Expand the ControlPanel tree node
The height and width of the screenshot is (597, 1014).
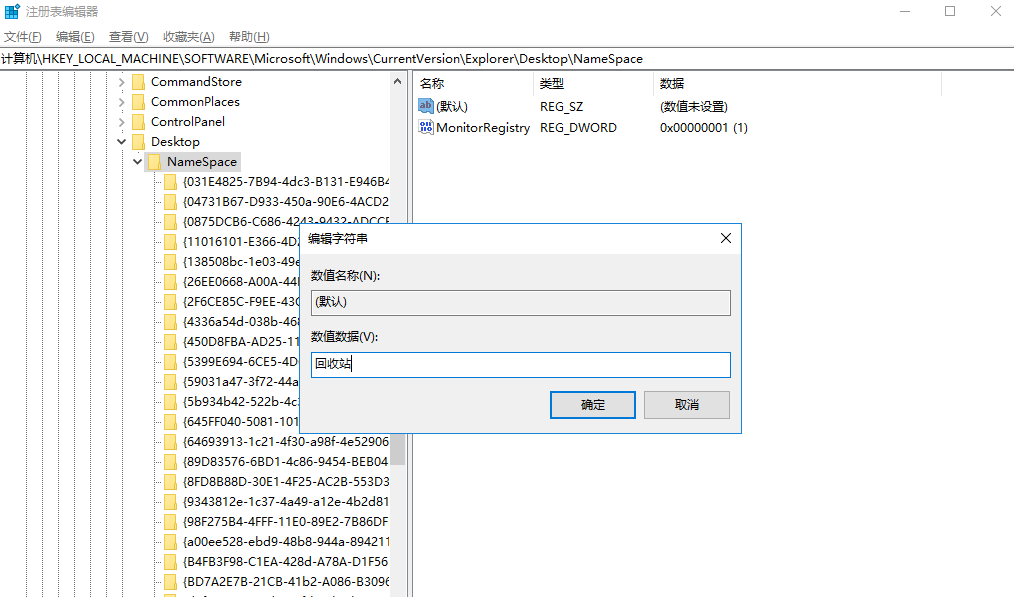coord(122,122)
